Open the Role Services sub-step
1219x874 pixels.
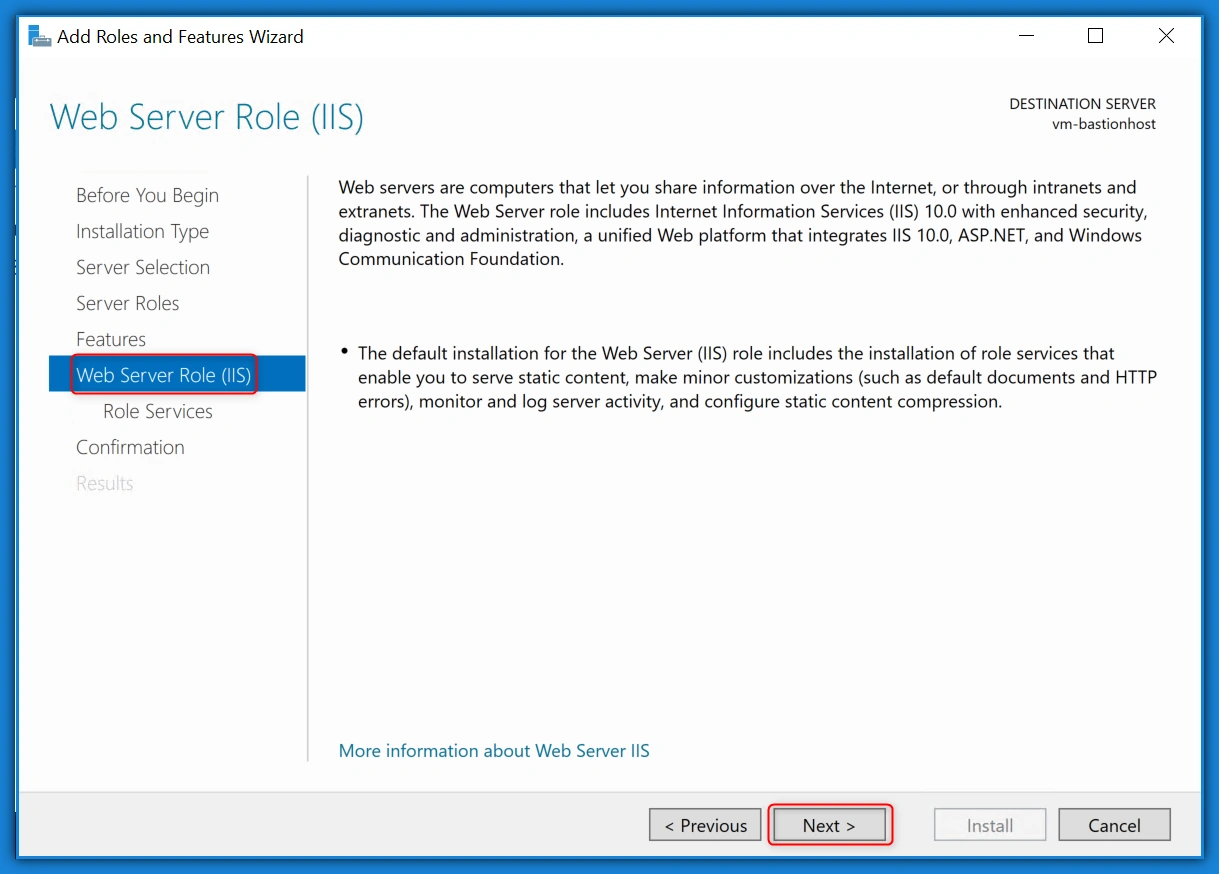click(x=158, y=411)
